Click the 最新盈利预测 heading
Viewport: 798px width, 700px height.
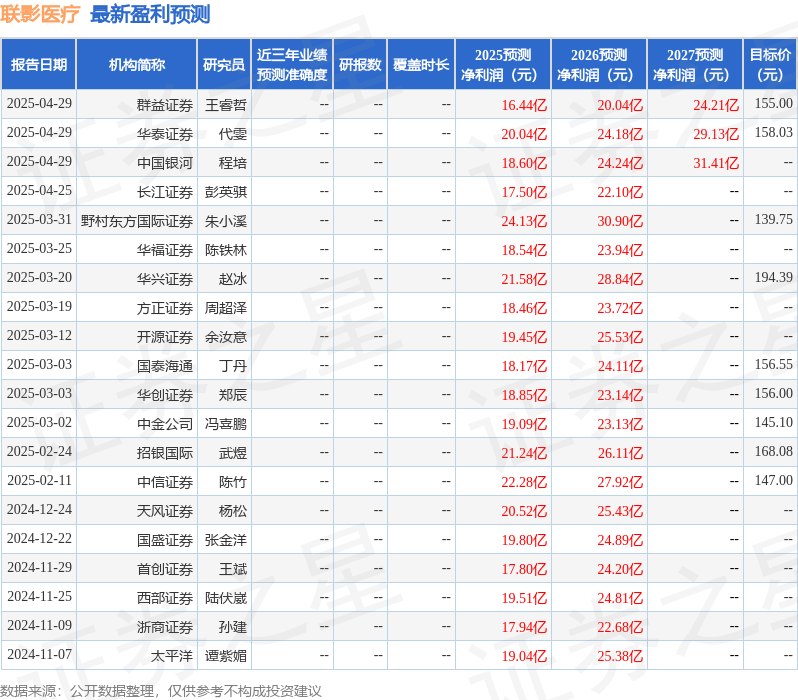150,14
